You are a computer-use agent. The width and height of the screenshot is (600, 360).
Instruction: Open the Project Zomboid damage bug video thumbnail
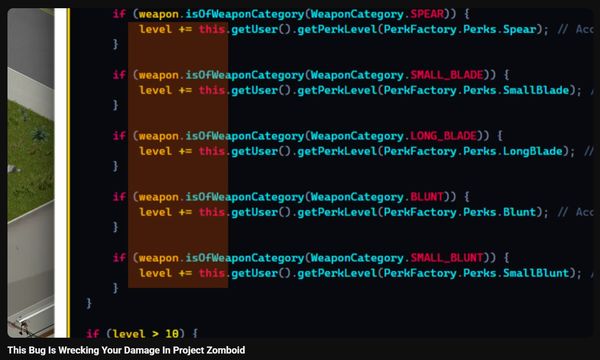tap(300, 173)
